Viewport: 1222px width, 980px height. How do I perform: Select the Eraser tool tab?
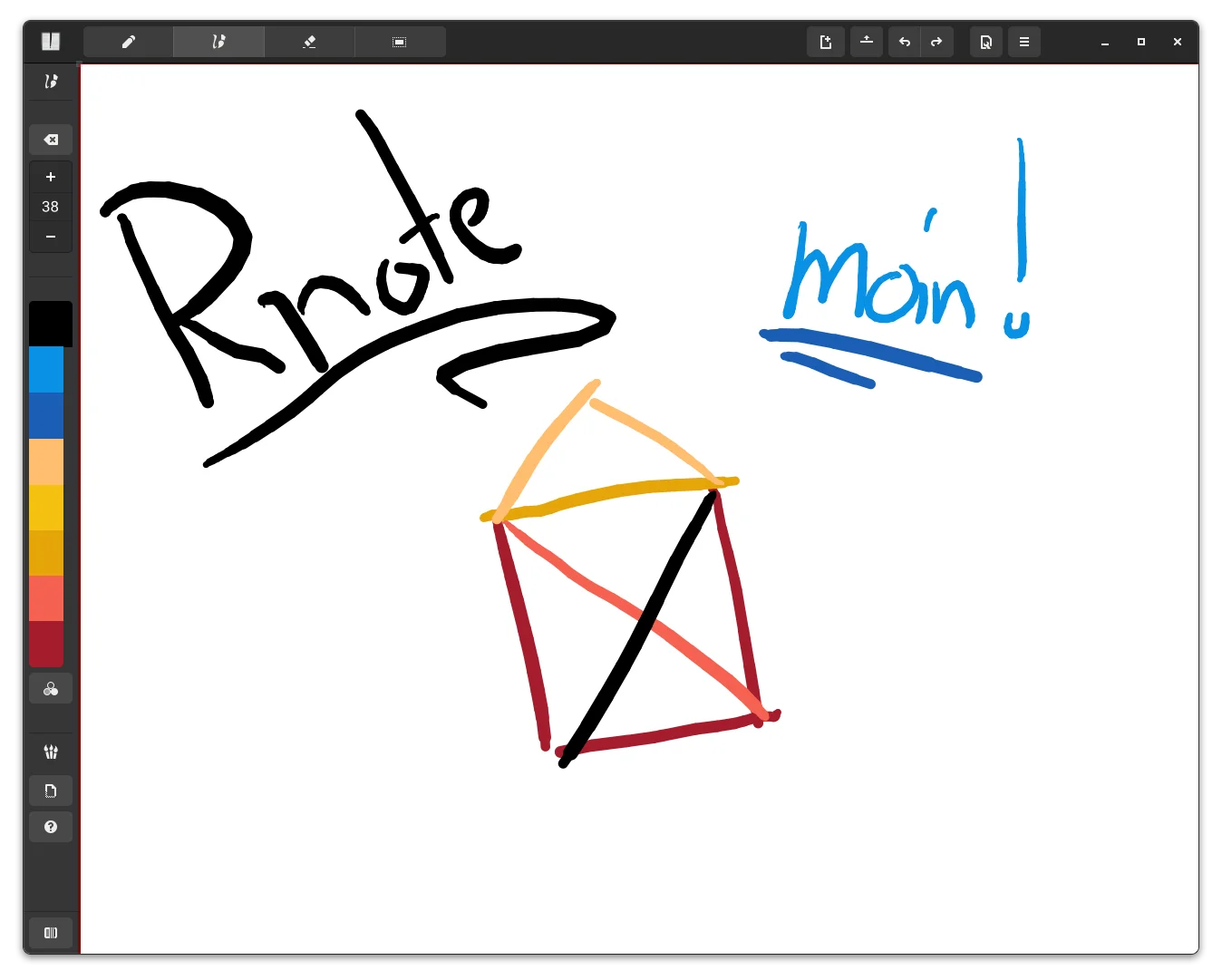pos(309,42)
